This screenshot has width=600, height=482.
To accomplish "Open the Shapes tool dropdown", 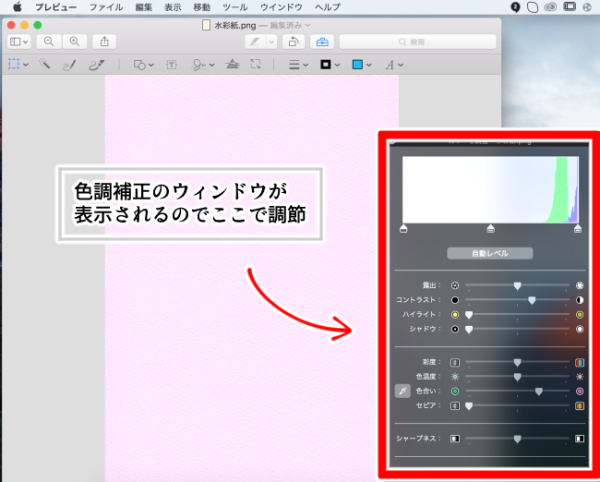I will point(143,64).
